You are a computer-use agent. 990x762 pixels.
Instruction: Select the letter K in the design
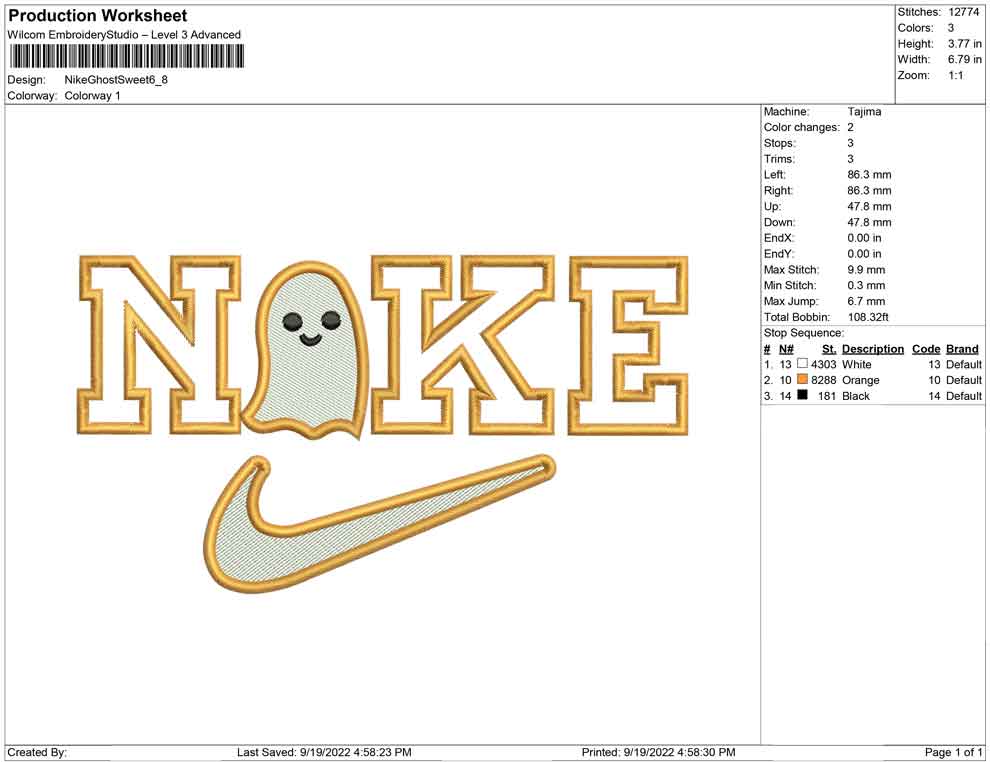[462, 345]
